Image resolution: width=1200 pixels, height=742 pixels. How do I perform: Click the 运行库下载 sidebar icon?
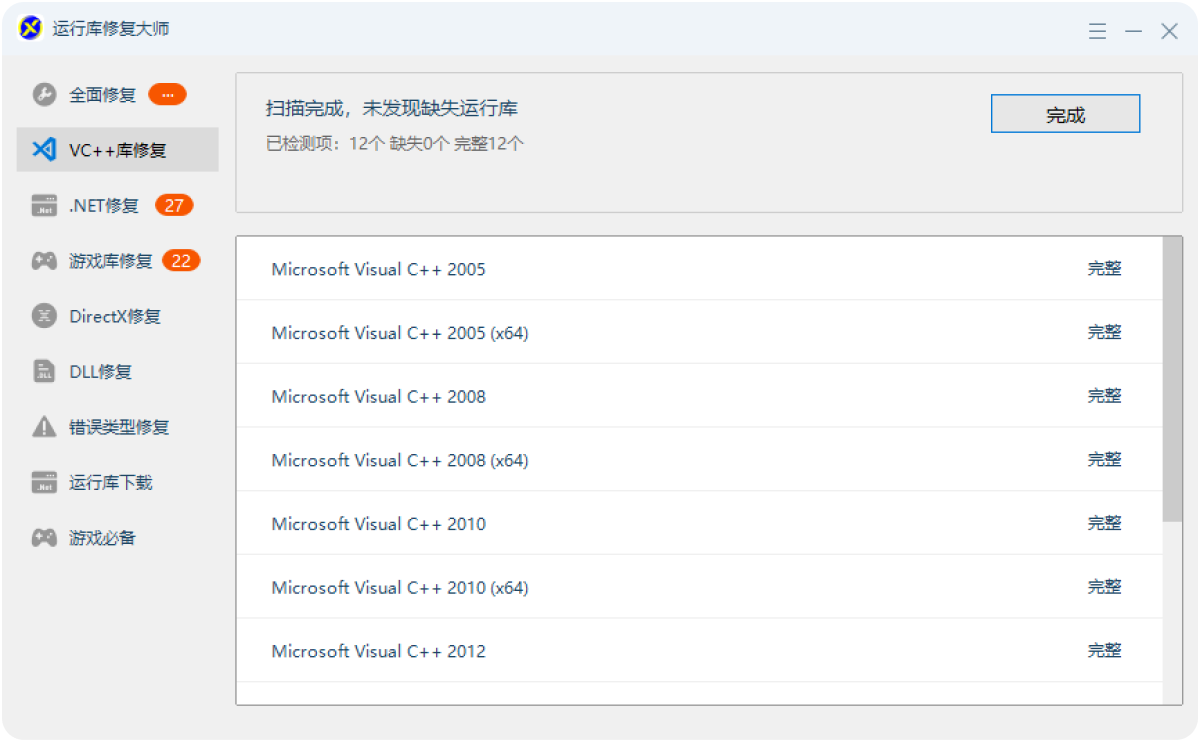click(x=44, y=482)
